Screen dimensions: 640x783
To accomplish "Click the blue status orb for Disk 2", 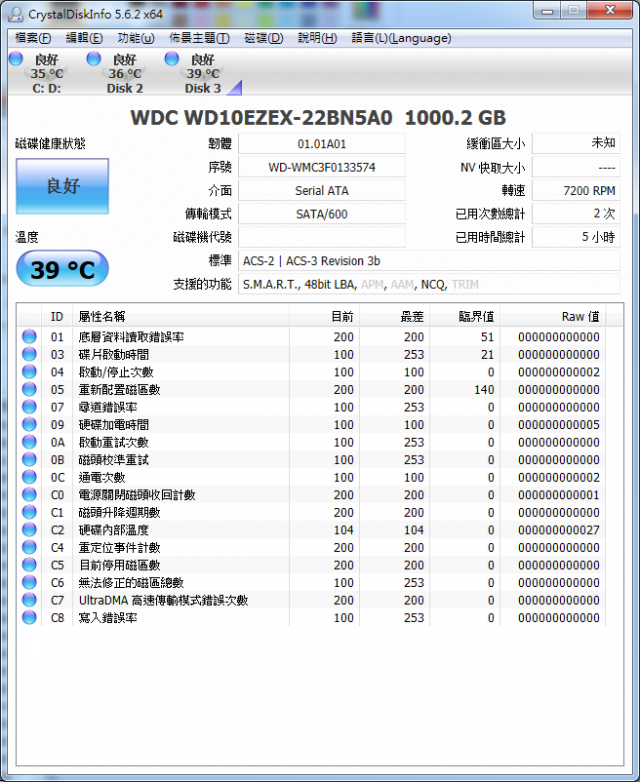I will [93, 58].
